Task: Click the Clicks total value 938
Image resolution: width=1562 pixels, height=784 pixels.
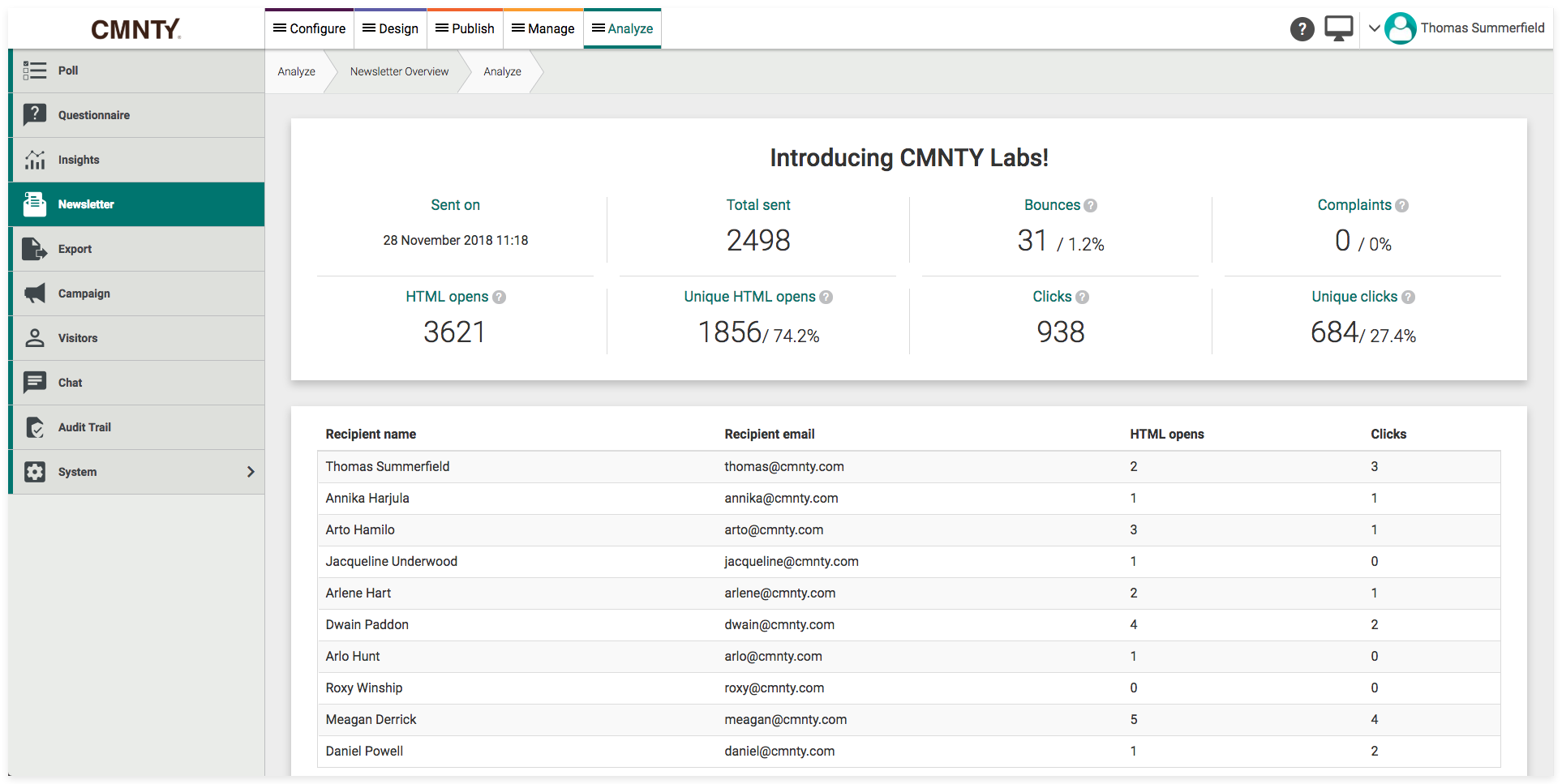Action: (1061, 332)
